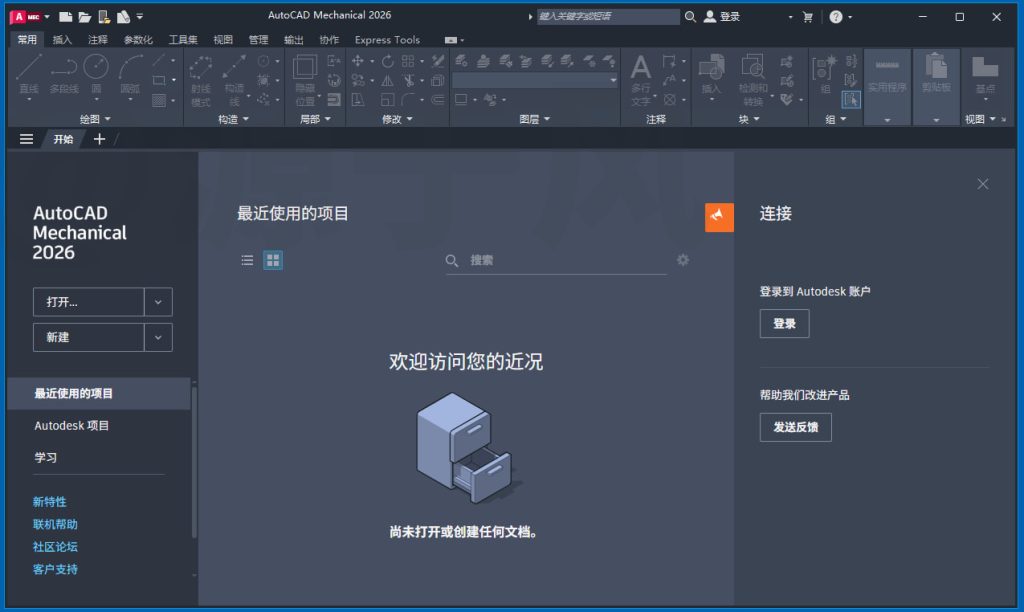The width and height of the screenshot is (1024, 612).
Task: Expand the 块 panel flyout
Action: [750, 119]
